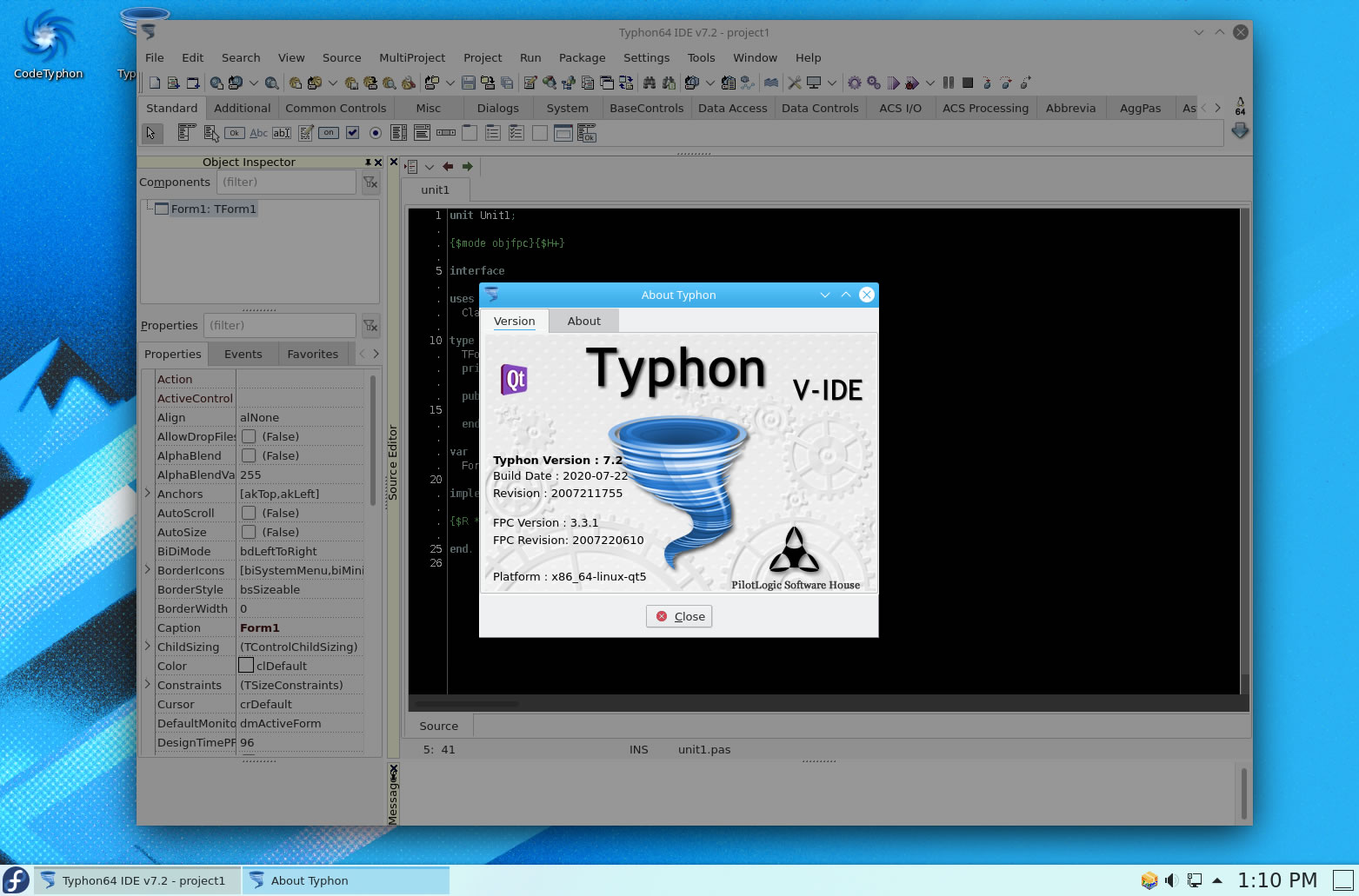Pick the TToggleBox 'on' component icon
The height and width of the screenshot is (896, 1359).
[x=329, y=133]
